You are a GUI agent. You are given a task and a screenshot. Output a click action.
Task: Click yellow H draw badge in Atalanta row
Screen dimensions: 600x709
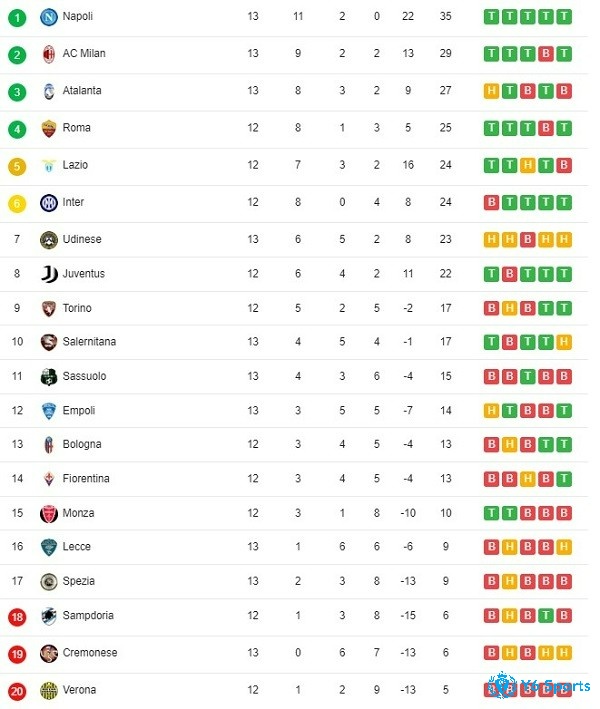491,91
